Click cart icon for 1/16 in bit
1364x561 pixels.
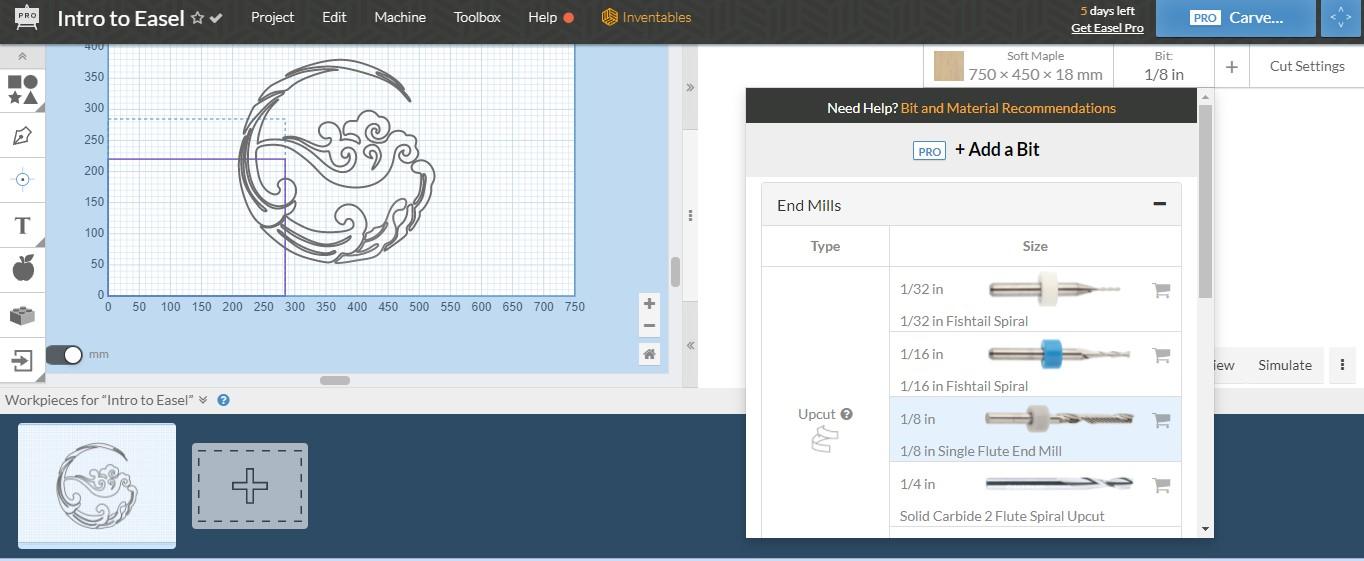[x=1161, y=355]
